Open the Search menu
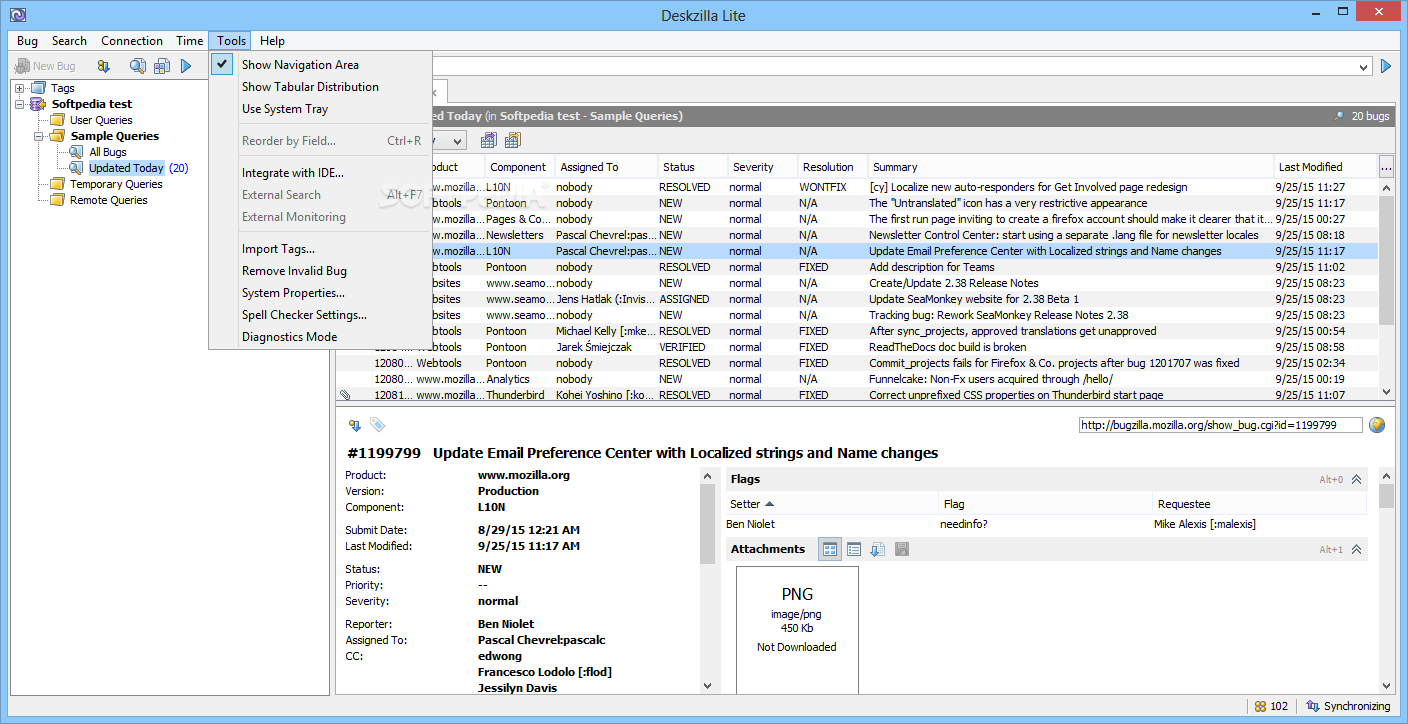The image size is (1408, 724). click(69, 41)
